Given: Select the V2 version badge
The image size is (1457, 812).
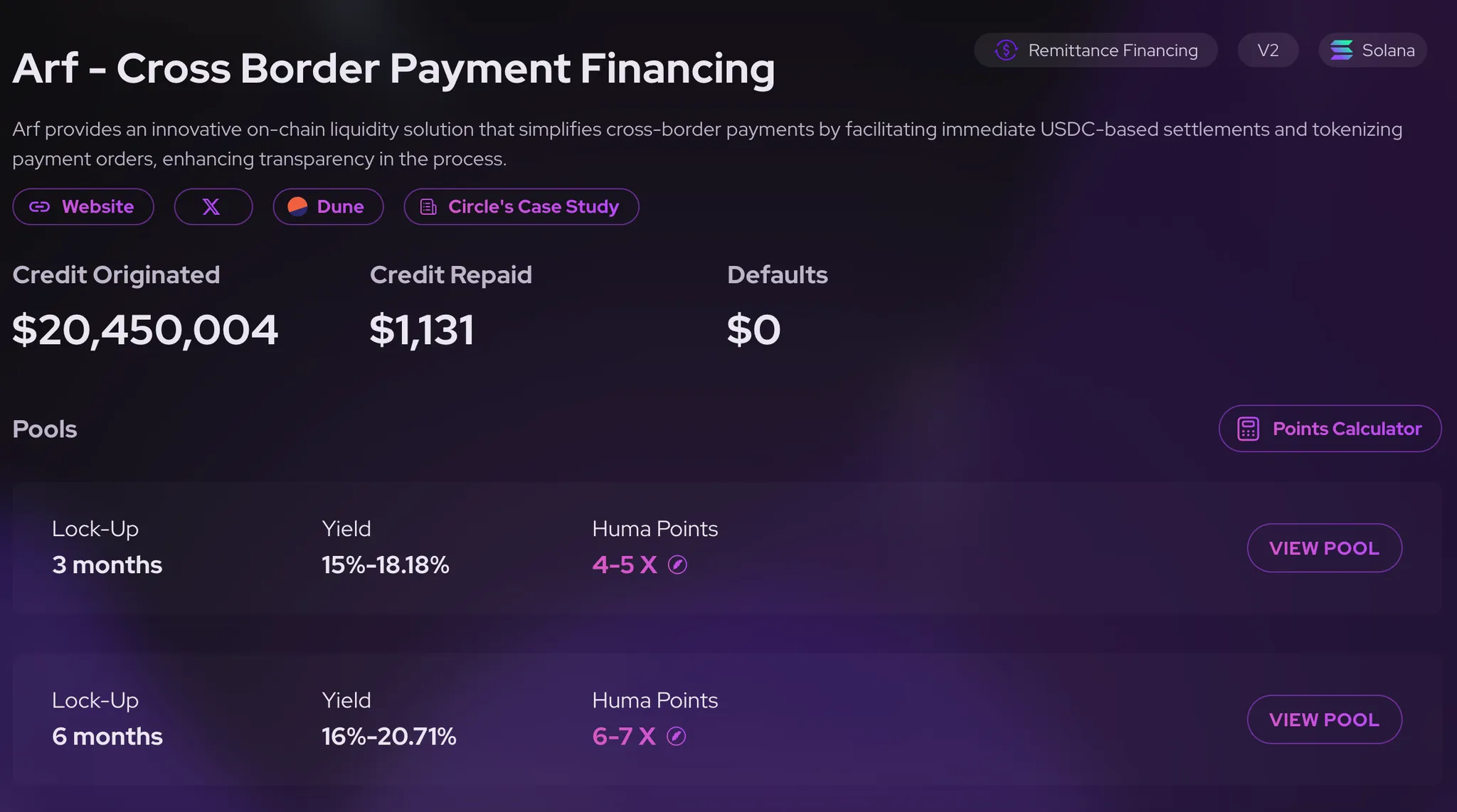Looking at the screenshot, I should tap(1268, 50).
